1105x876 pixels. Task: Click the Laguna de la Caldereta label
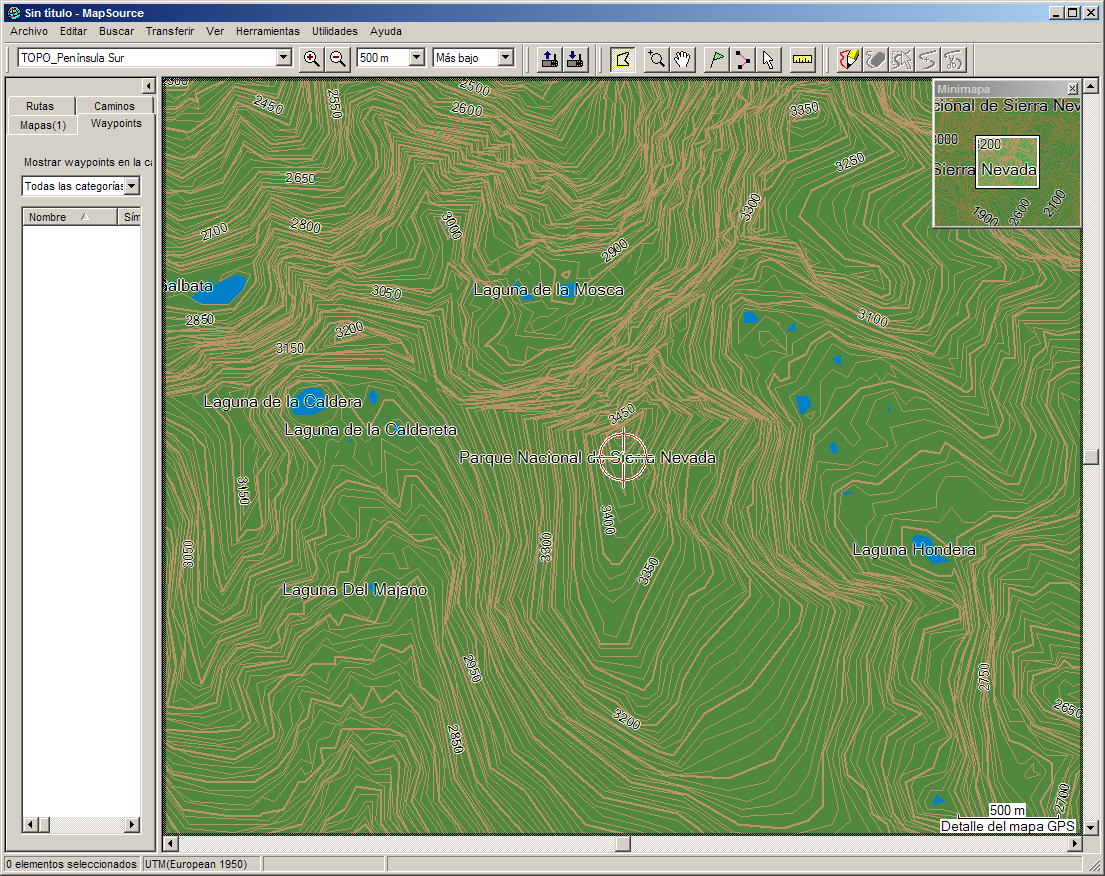tap(371, 430)
